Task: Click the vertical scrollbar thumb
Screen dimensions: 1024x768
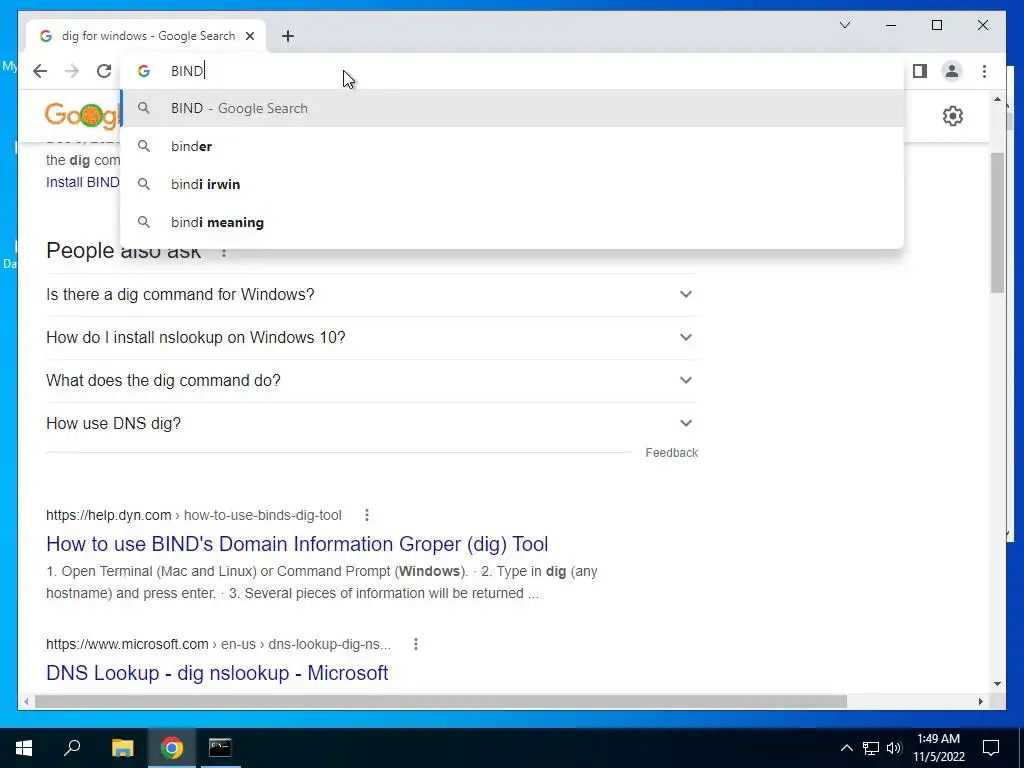Action: point(997,223)
